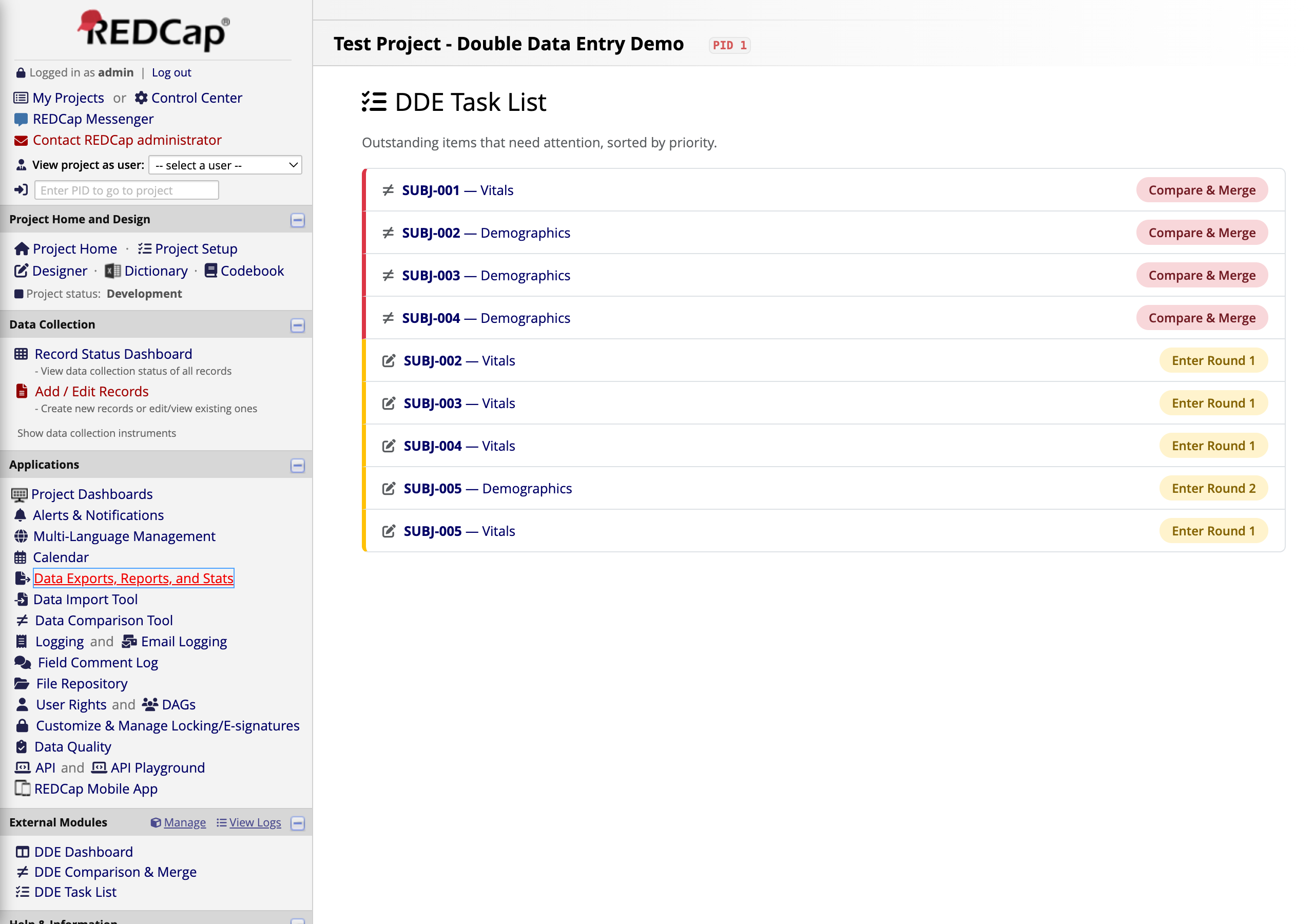This screenshot has width=1314, height=924.
Task: Click the not-equal icon beside SUBJ-004 Demographics
Action: point(388,318)
